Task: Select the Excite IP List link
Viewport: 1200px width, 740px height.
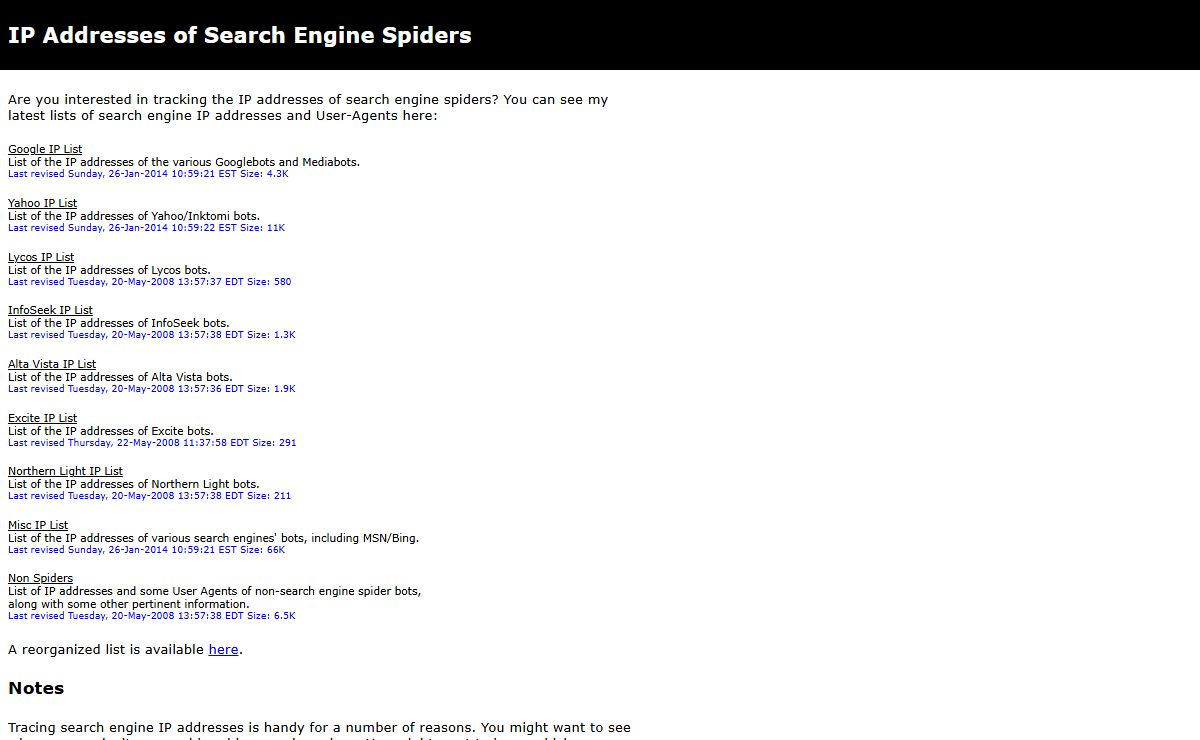Action: pyautogui.click(x=42, y=418)
